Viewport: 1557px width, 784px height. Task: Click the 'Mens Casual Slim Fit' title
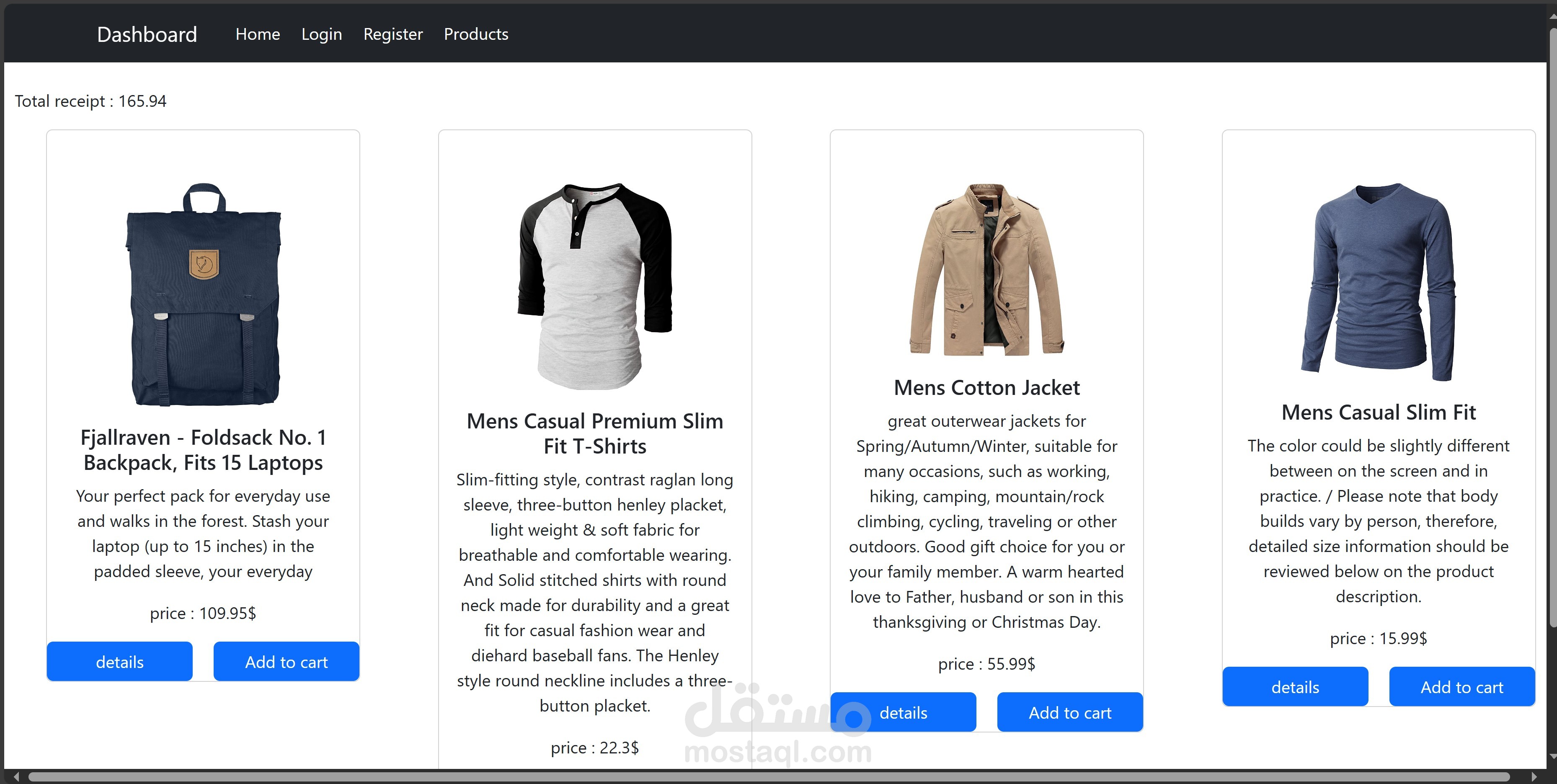coord(1379,412)
